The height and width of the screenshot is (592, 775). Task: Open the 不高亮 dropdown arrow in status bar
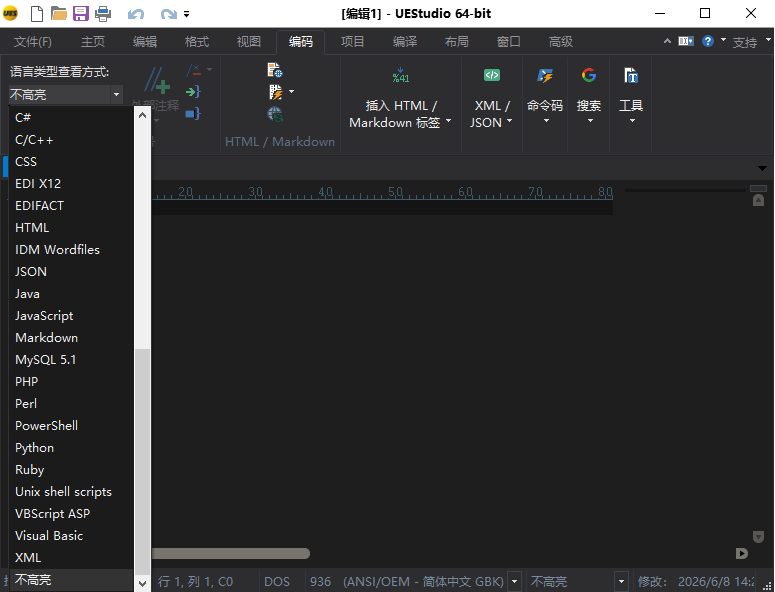pyautogui.click(x=621, y=581)
